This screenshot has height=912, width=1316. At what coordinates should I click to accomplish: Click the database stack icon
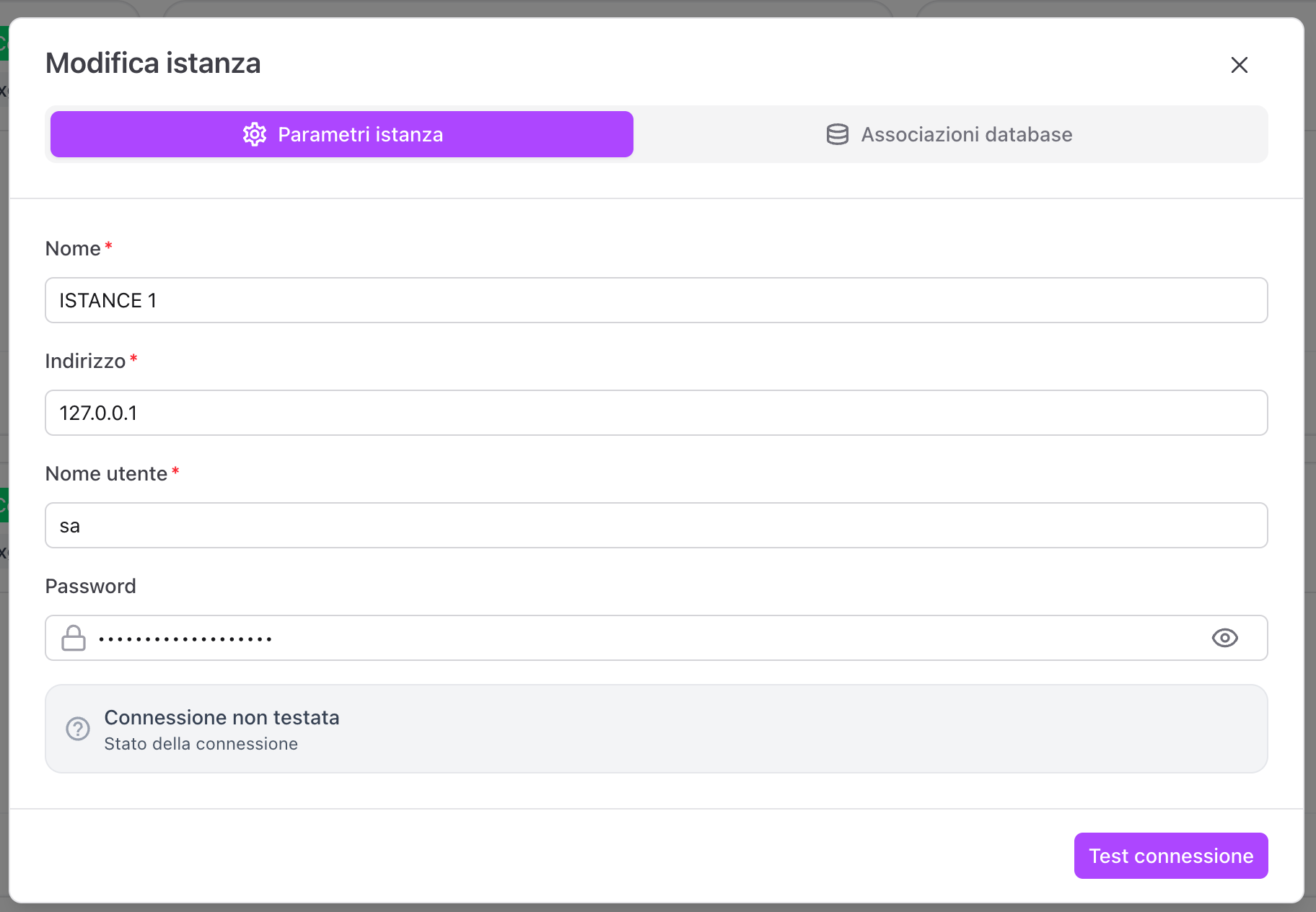click(x=837, y=134)
